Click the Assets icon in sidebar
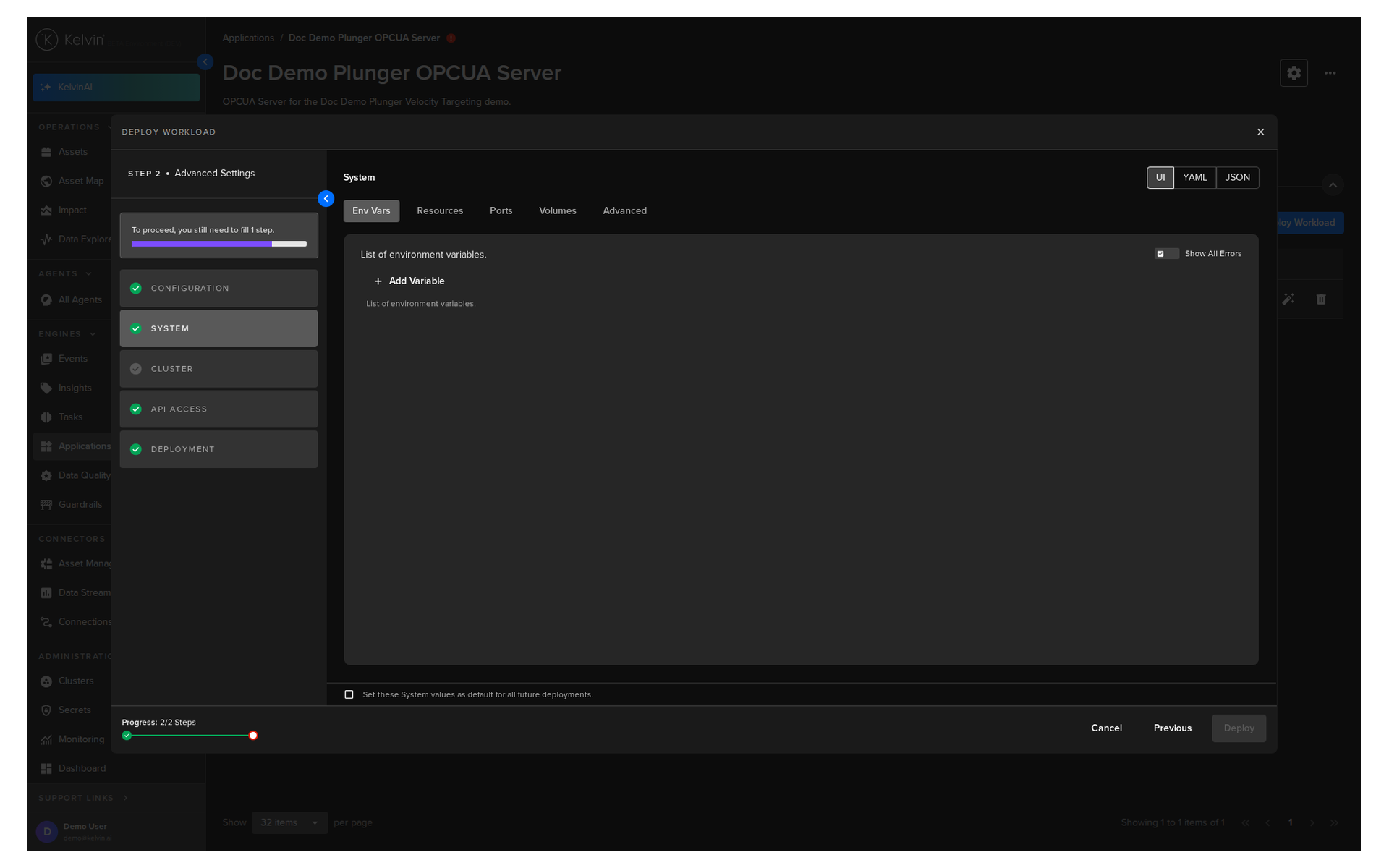Screen dimensions: 1389x868 (x=46, y=152)
